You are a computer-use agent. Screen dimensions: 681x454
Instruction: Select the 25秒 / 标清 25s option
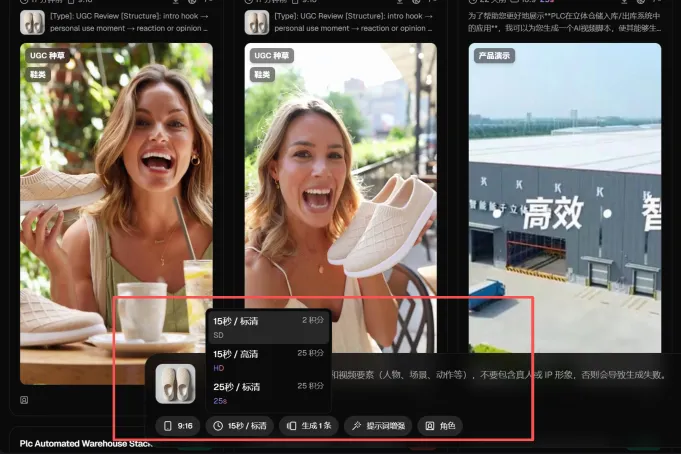[x=268, y=391]
